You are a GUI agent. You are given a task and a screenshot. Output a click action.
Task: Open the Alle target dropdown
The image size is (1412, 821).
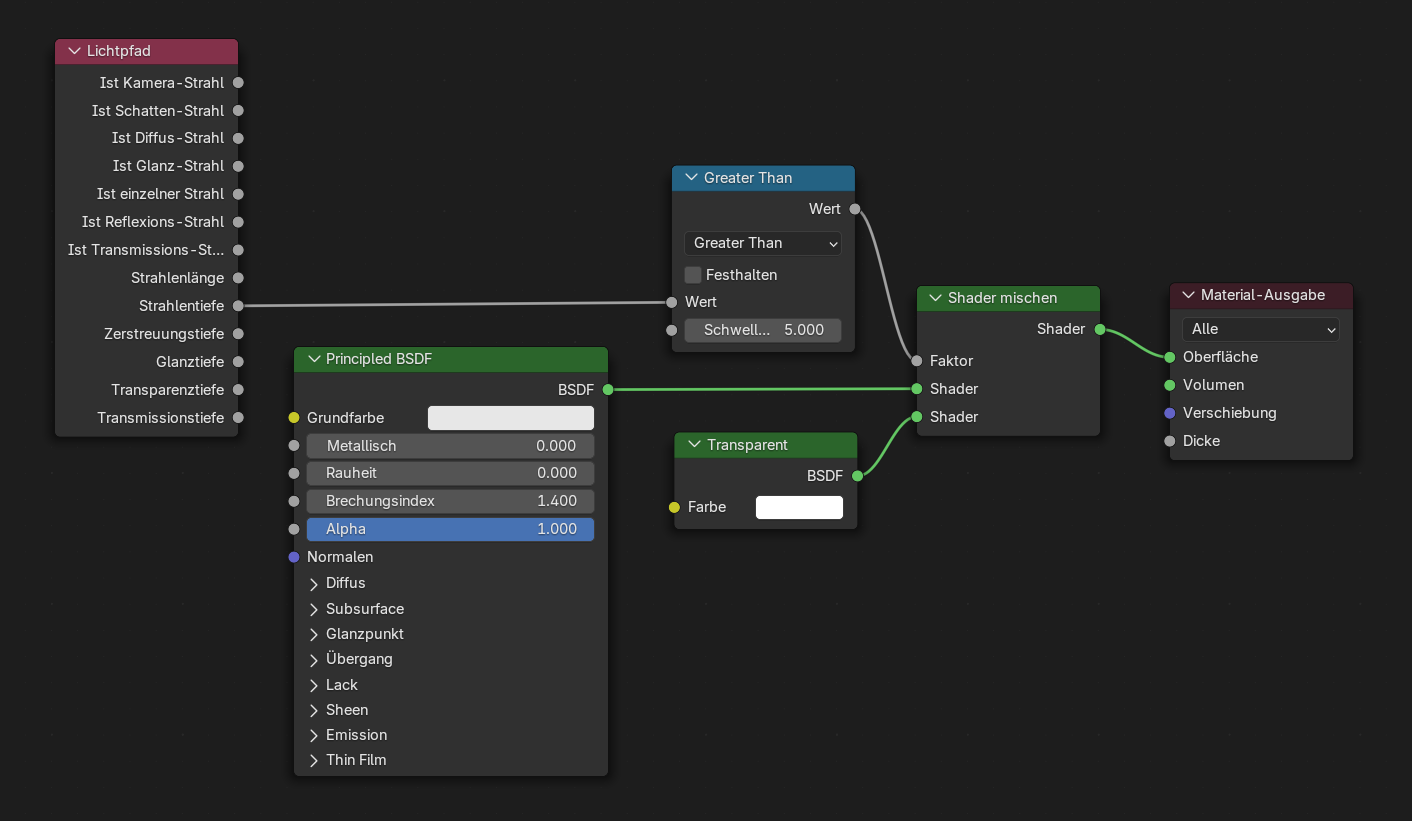1261,329
